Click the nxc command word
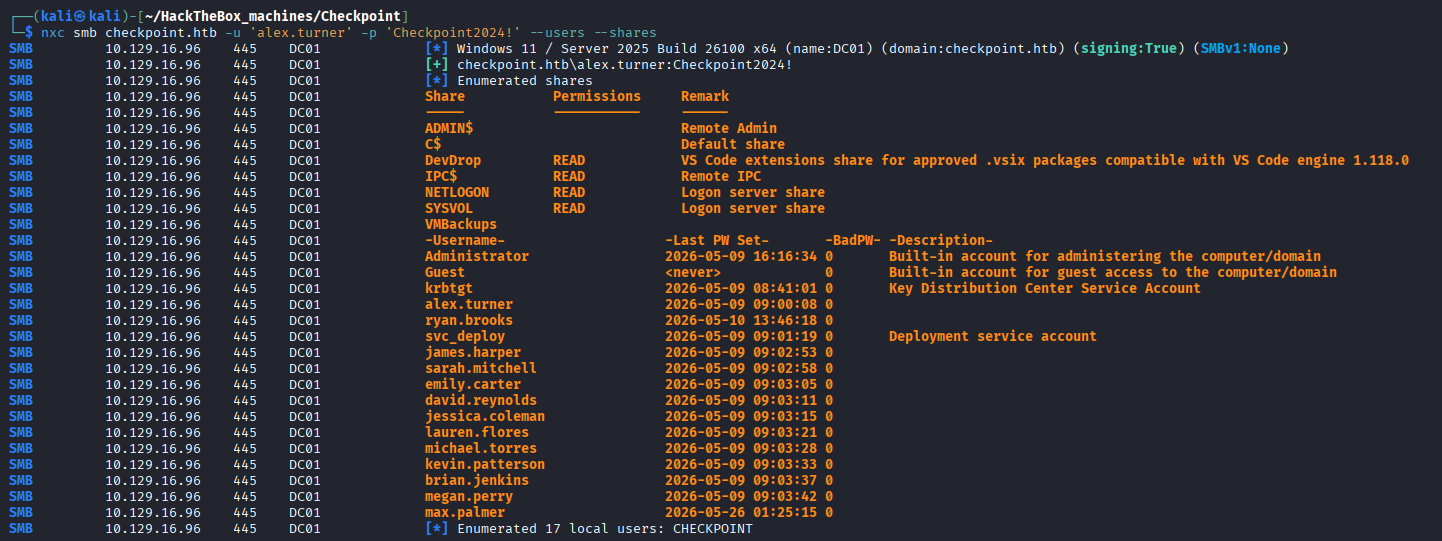This screenshot has width=1442, height=541. tap(53, 32)
